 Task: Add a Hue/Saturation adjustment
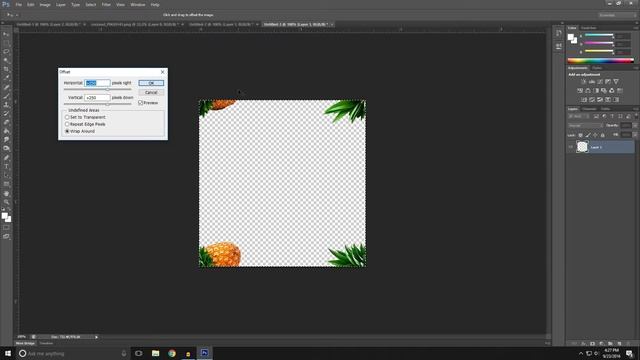pos(580,91)
